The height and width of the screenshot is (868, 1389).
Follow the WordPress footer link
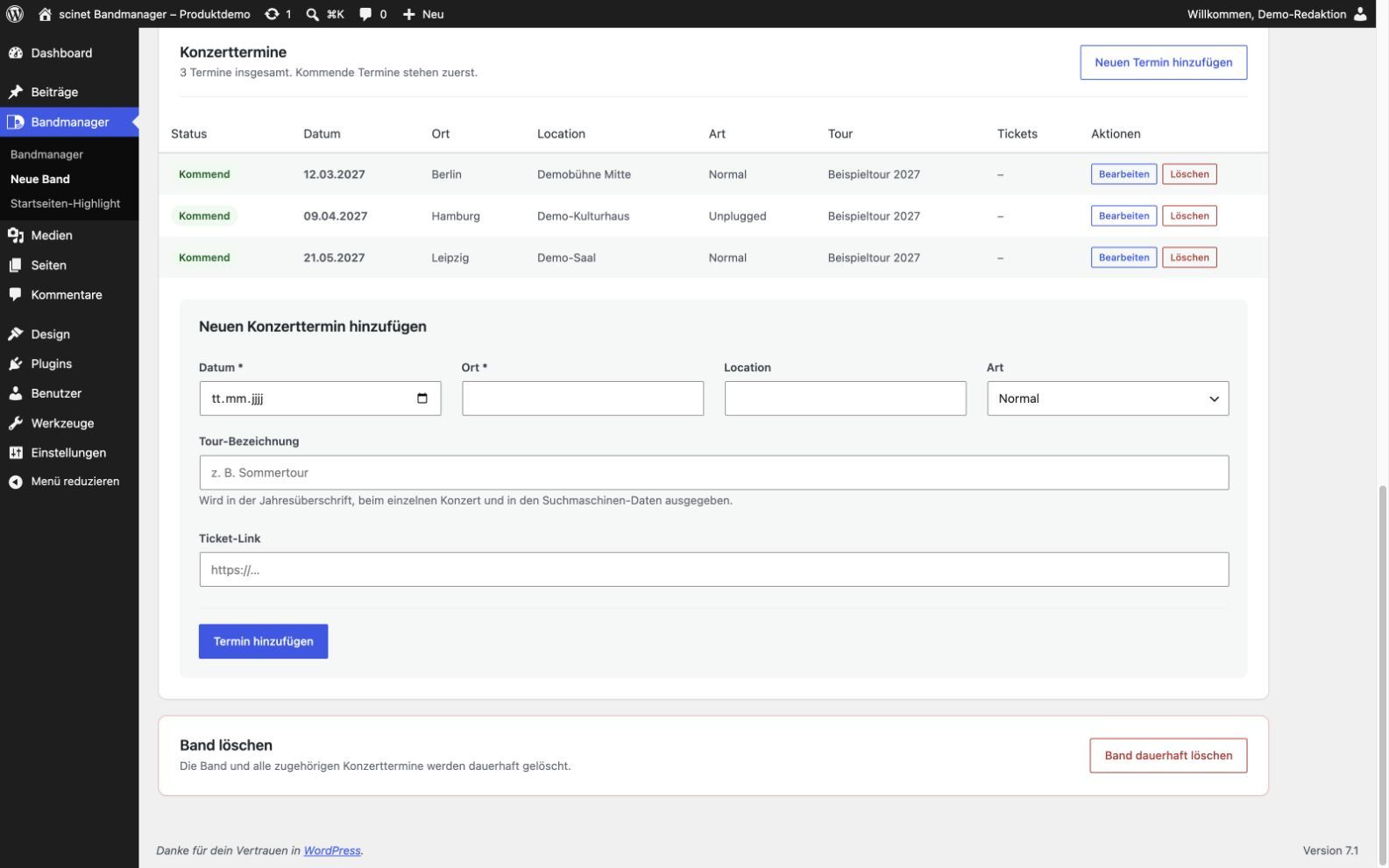coord(332,850)
